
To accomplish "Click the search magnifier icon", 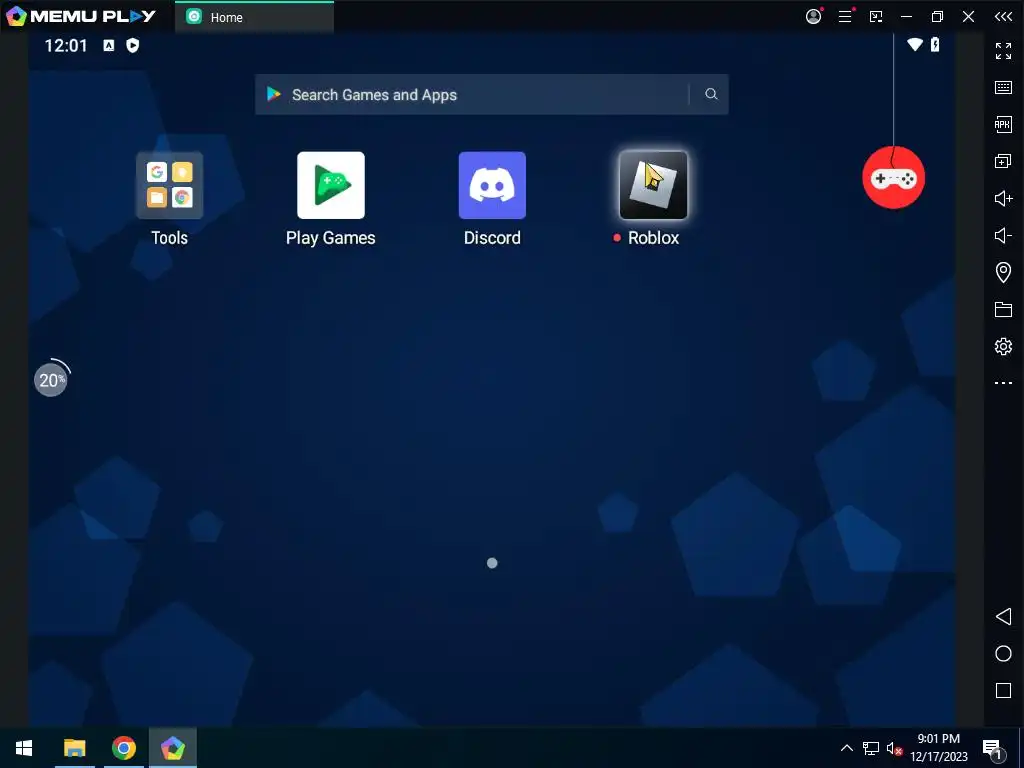I will pyautogui.click(x=711, y=94).
